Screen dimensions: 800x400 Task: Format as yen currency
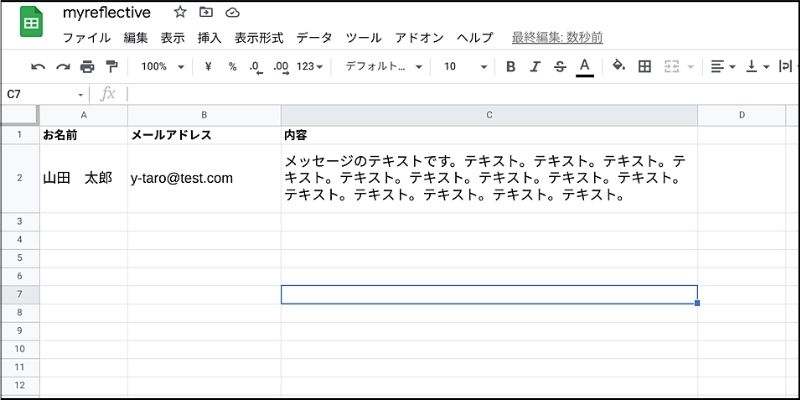[208, 66]
